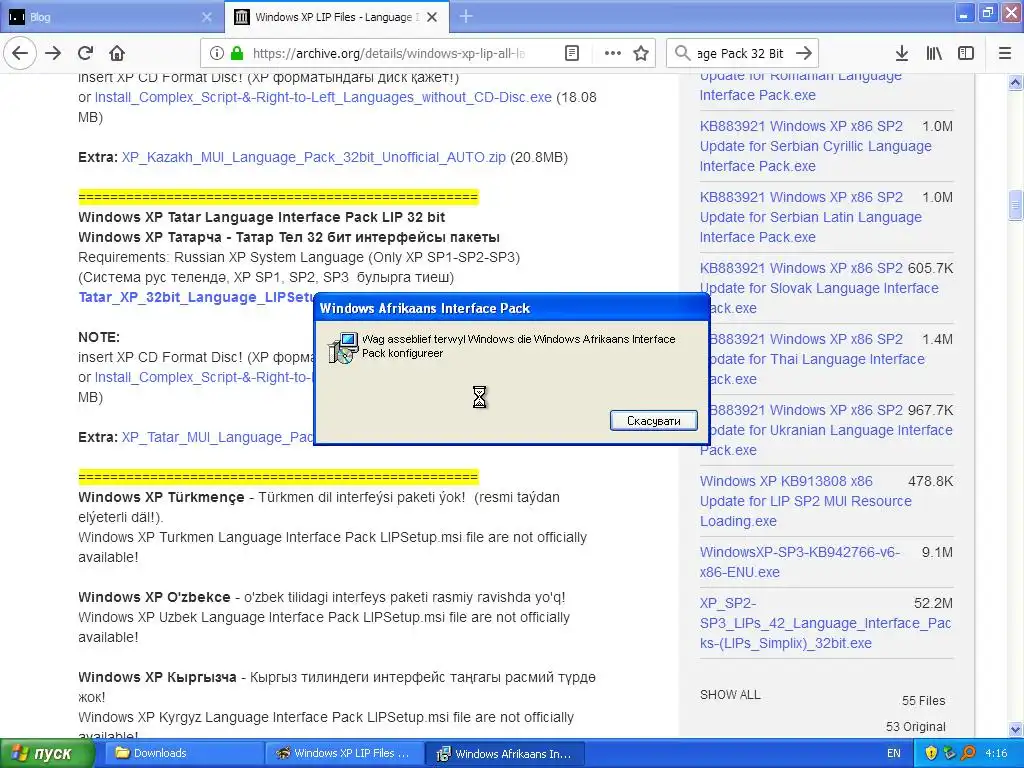This screenshot has width=1024, height=768.
Task: Submit search with the arrow button
Action: point(805,53)
